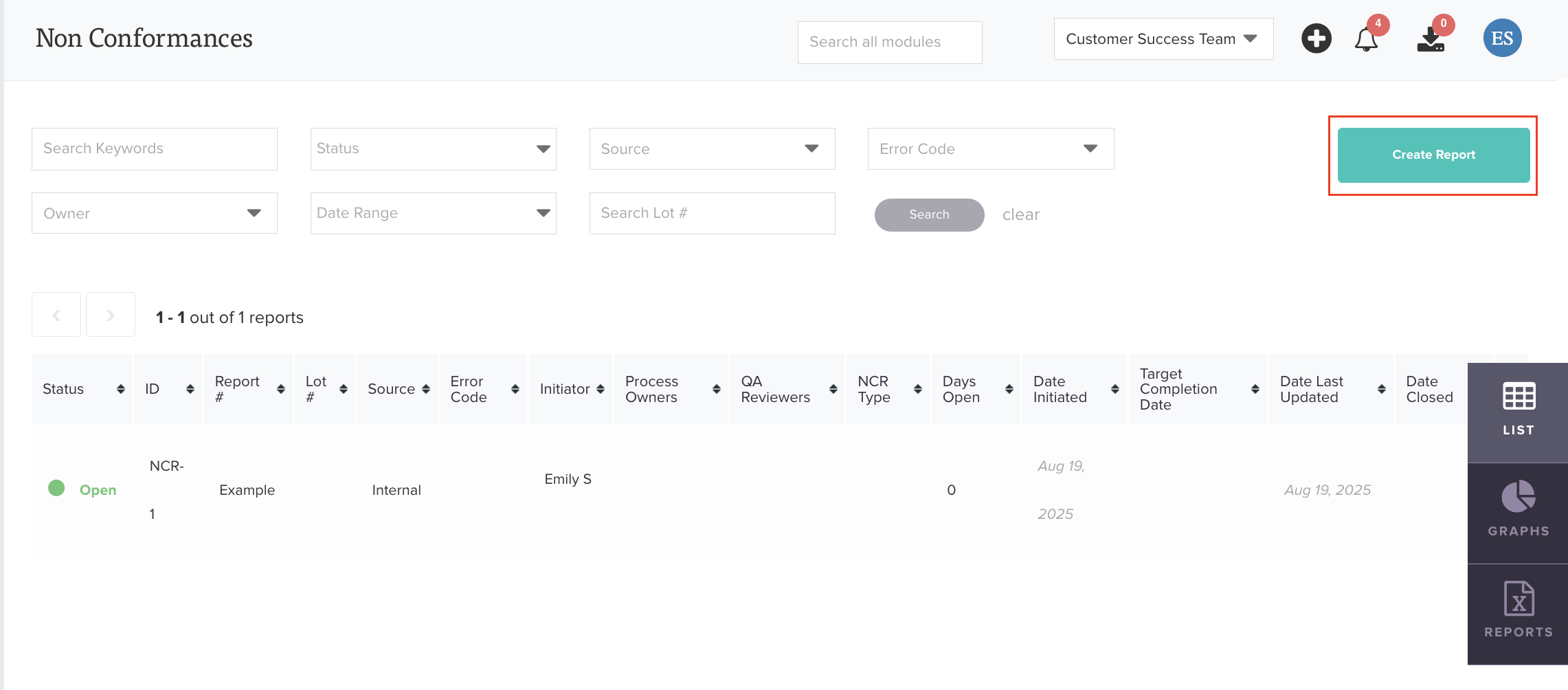The height and width of the screenshot is (690, 1568).
Task: Click the green Open status dot
Action: pos(56,488)
